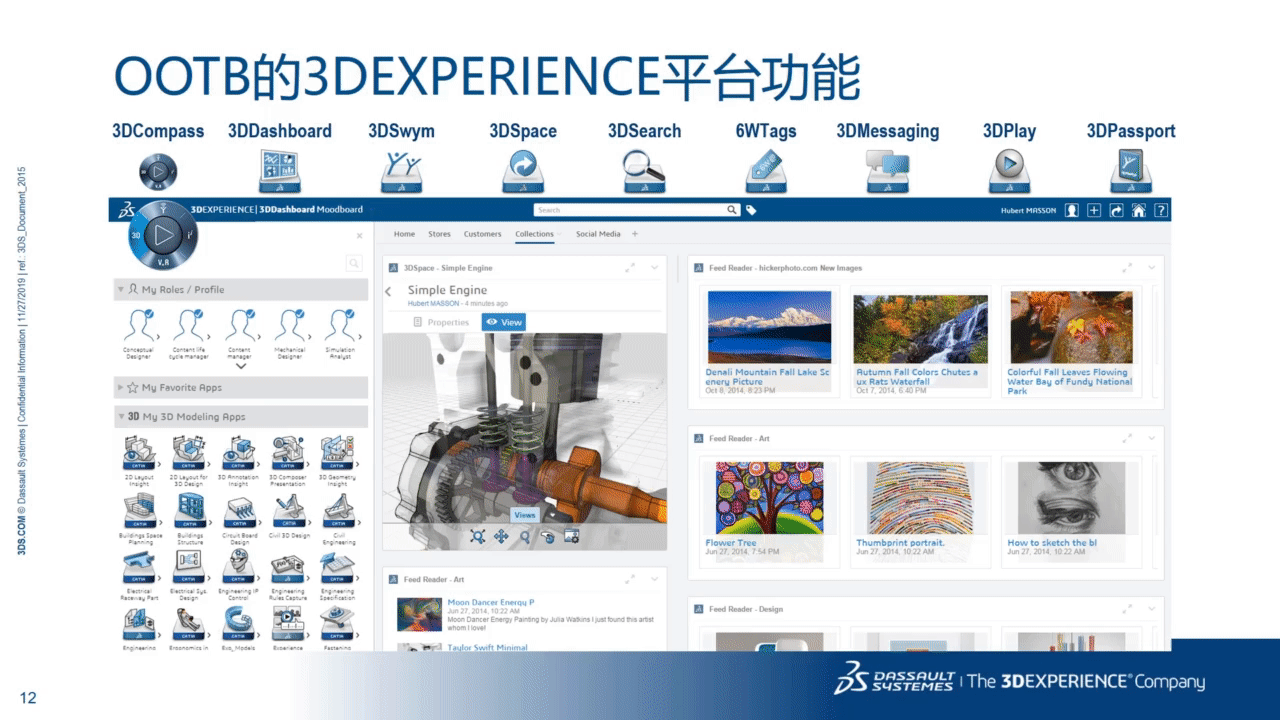
Task: Toggle the Content life cycle manager role
Action: click(x=189, y=333)
